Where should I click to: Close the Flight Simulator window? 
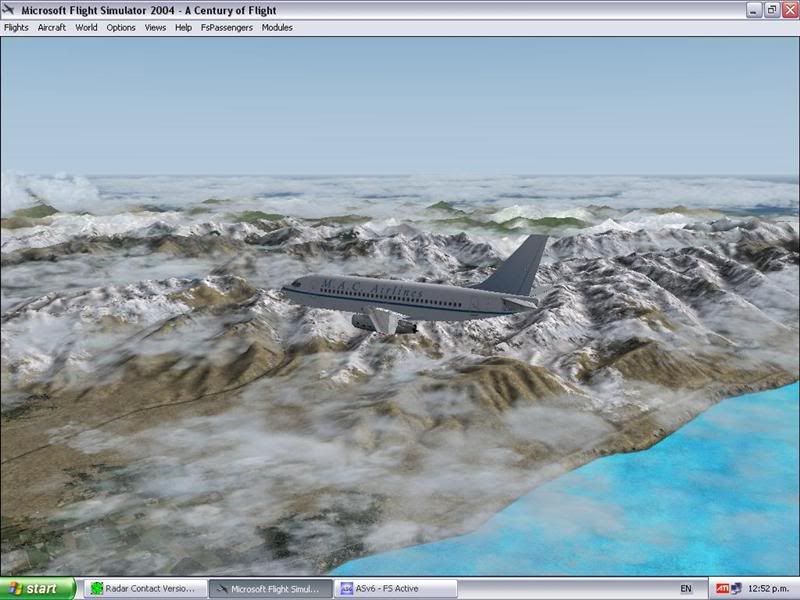(x=789, y=10)
